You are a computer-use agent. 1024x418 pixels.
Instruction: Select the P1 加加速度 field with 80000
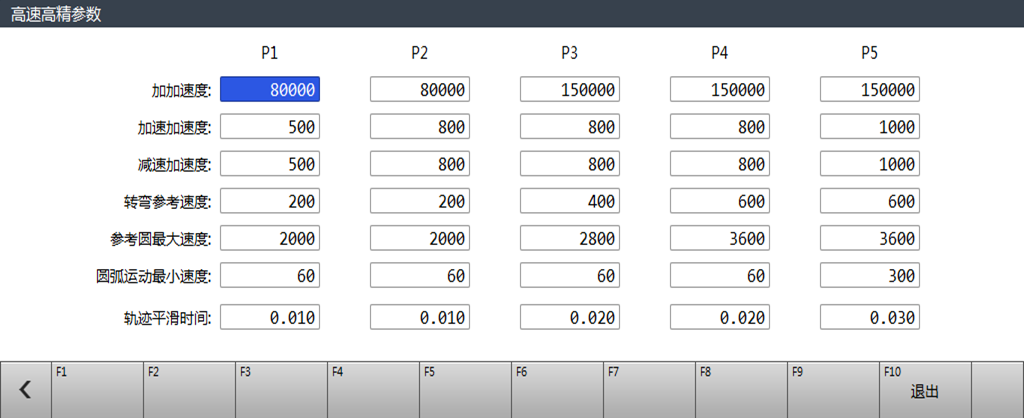coord(270,90)
